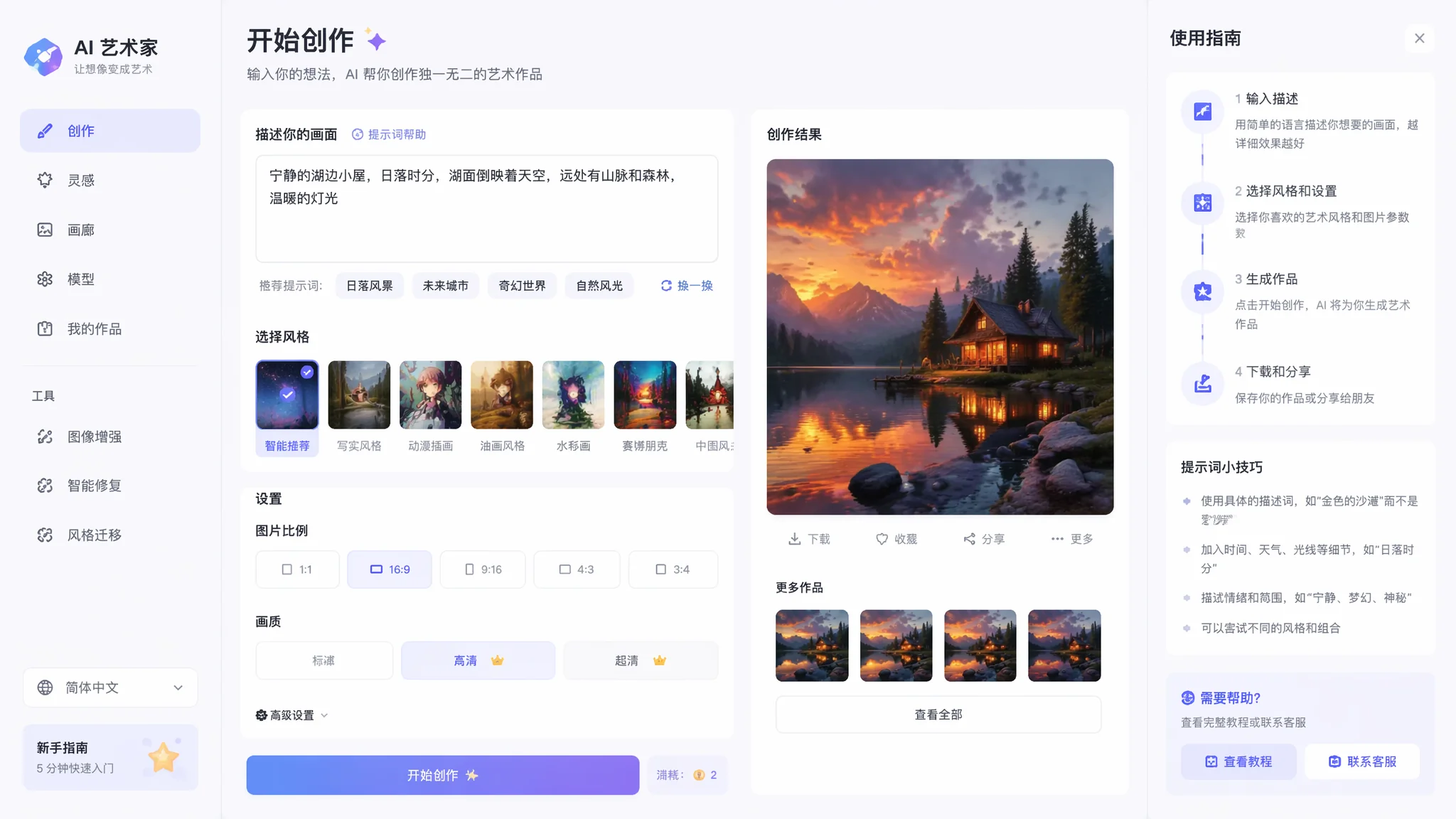Select 标准 image quality
Viewport: 1456px width, 819px height.
[324, 660]
